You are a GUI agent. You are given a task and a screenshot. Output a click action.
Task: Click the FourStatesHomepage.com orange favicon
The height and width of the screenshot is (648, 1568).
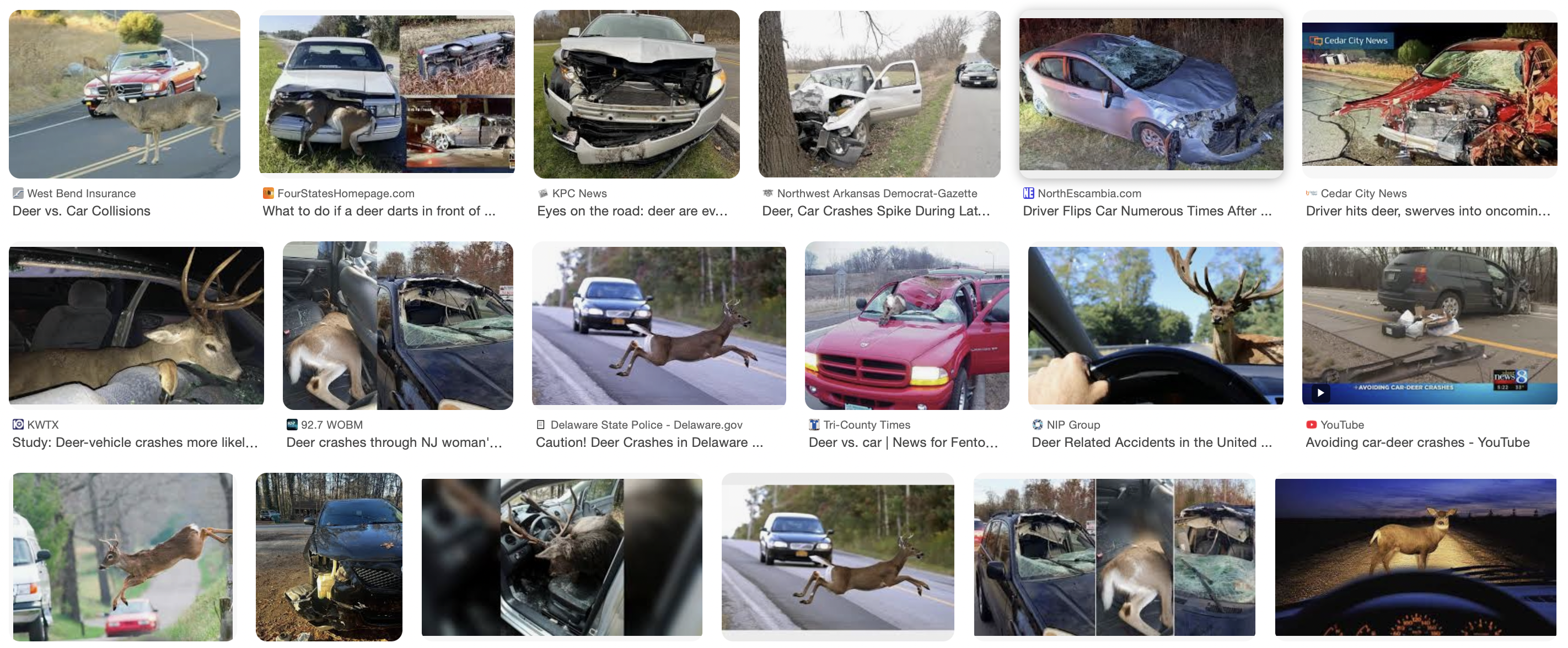(269, 193)
